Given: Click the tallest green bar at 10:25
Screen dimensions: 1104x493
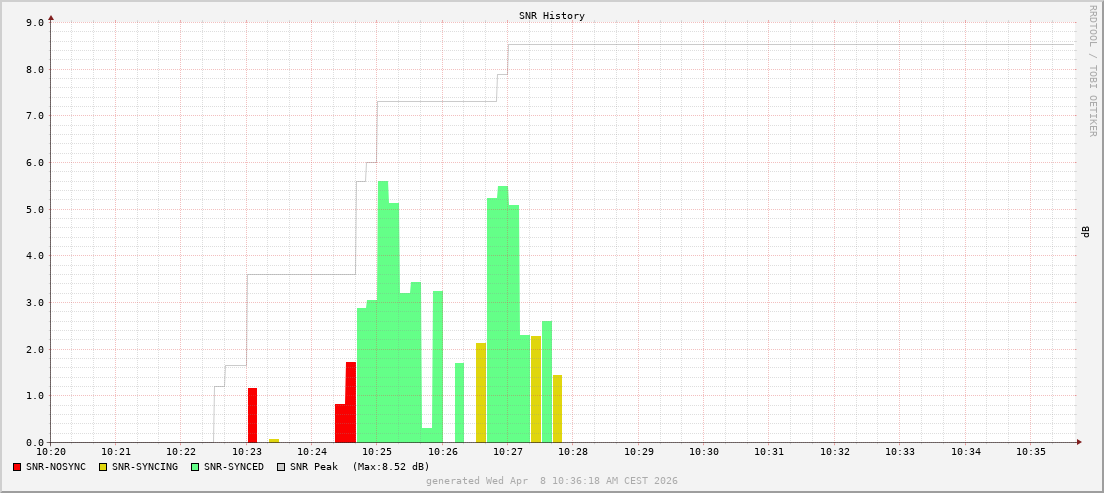Looking at the screenshot, I should [x=383, y=312].
